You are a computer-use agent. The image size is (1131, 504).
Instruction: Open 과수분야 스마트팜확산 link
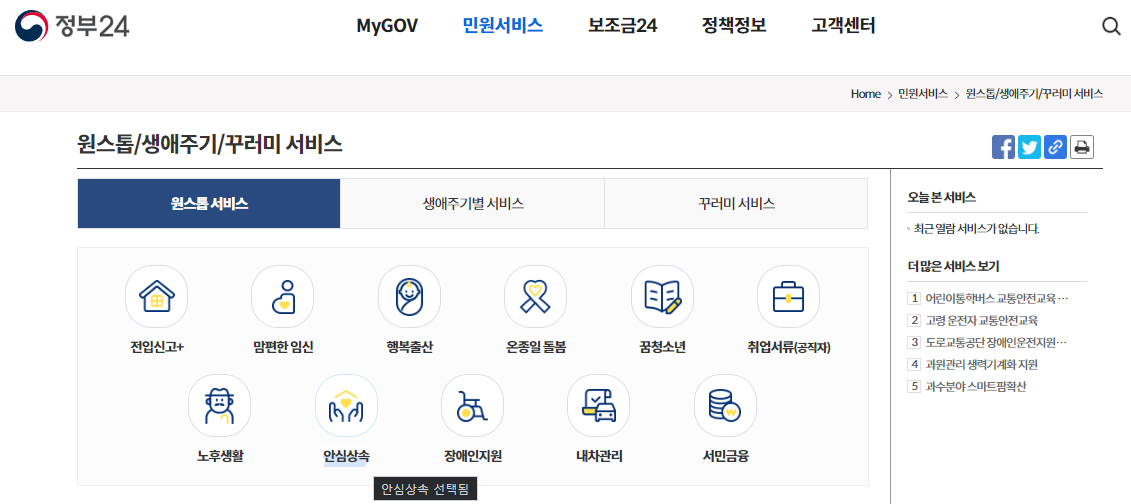click(x=975, y=386)
